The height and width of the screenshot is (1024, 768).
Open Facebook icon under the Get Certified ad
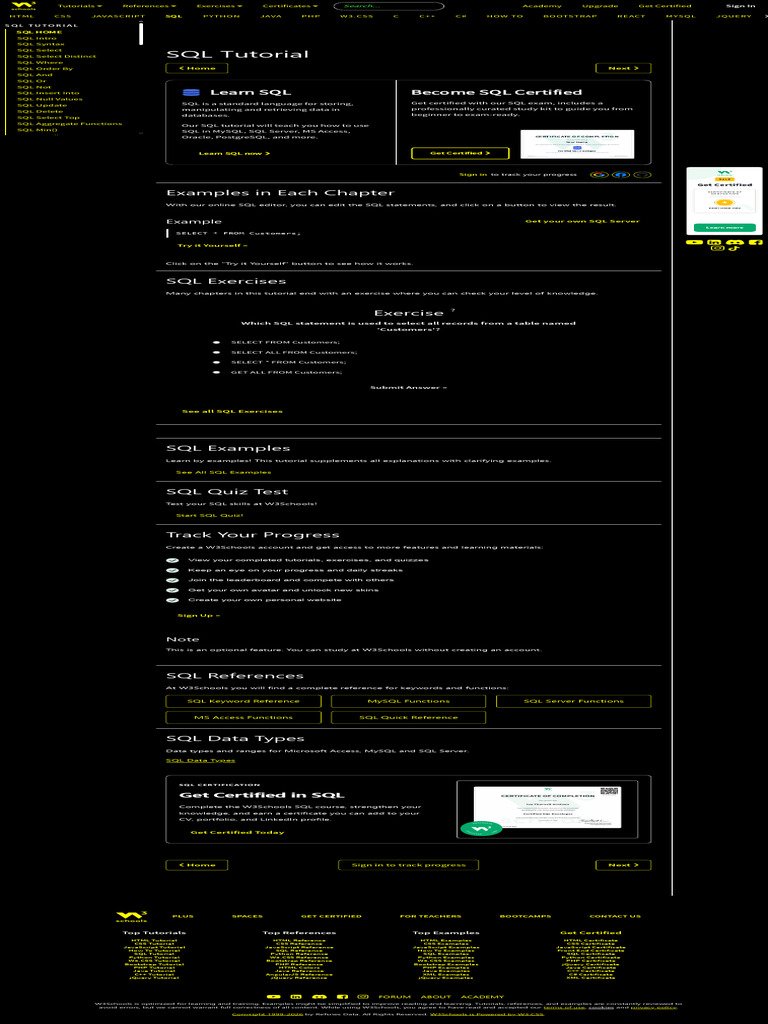pyautogui.click(x=755, y=242)
